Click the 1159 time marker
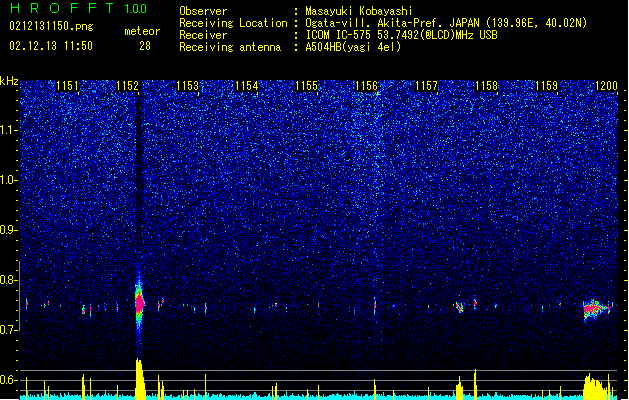629x400 pixels. click(x=546, y=86)
